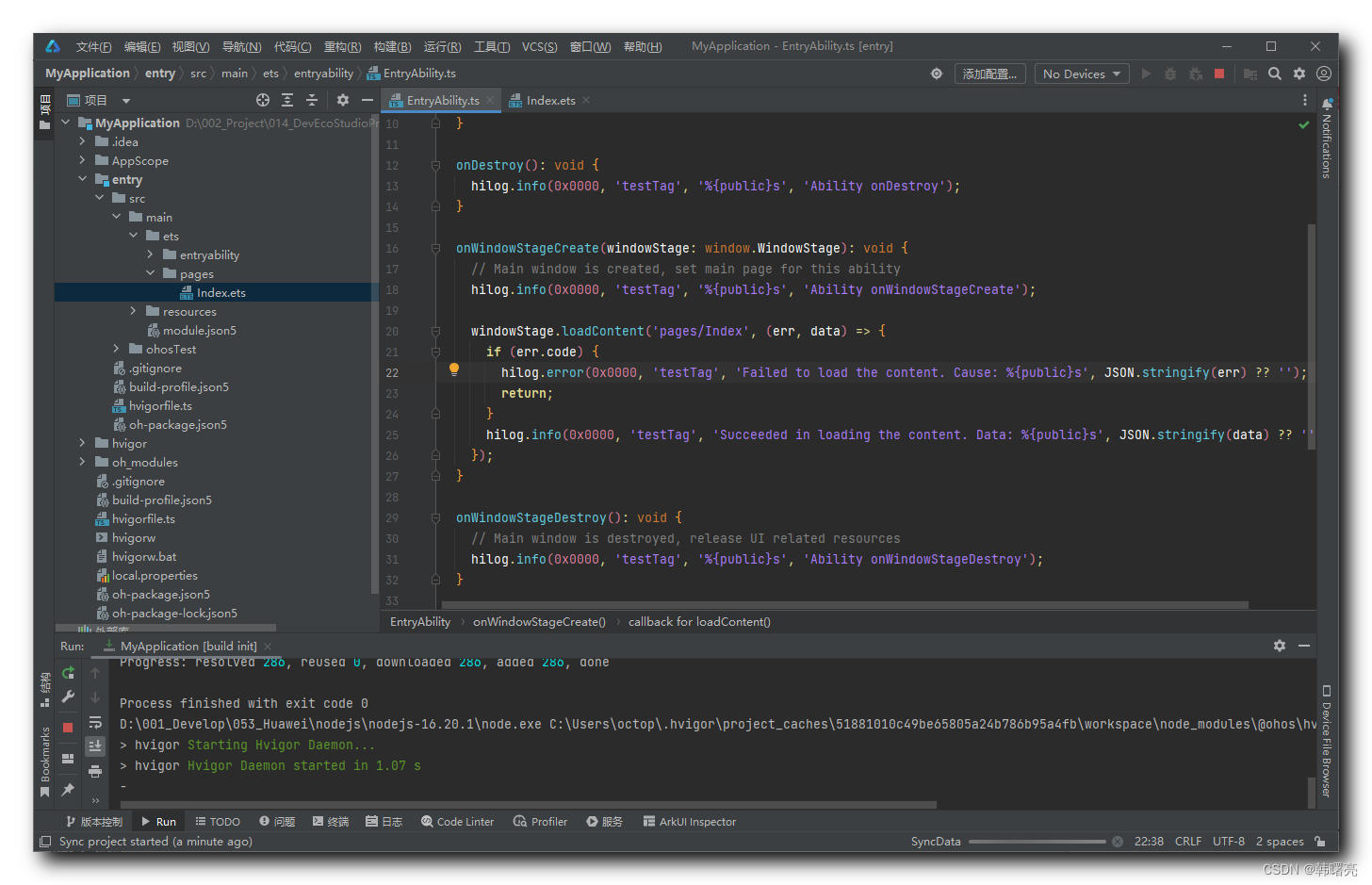This screenshot has width=1372, height=885.
Task: Click the SyncData progress bar
Action: (1037, 842)
